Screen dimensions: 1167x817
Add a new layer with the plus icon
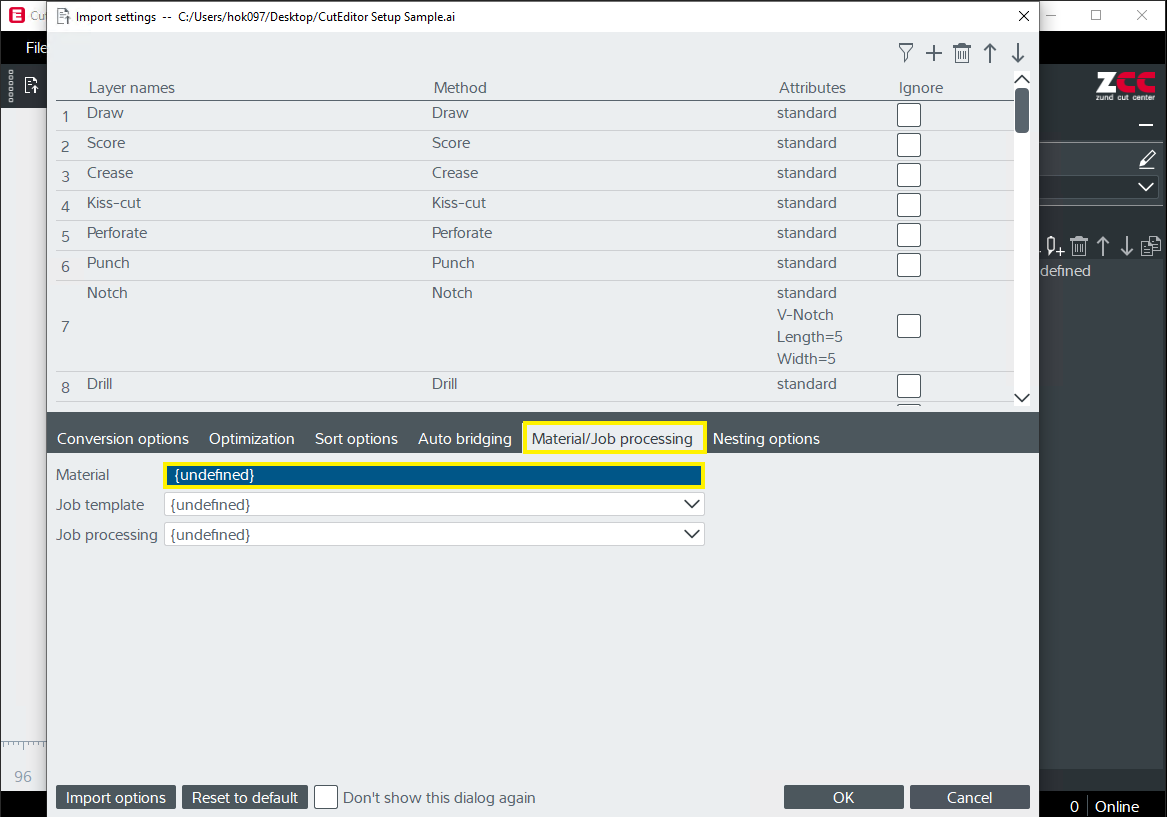(x=934, y=53)
